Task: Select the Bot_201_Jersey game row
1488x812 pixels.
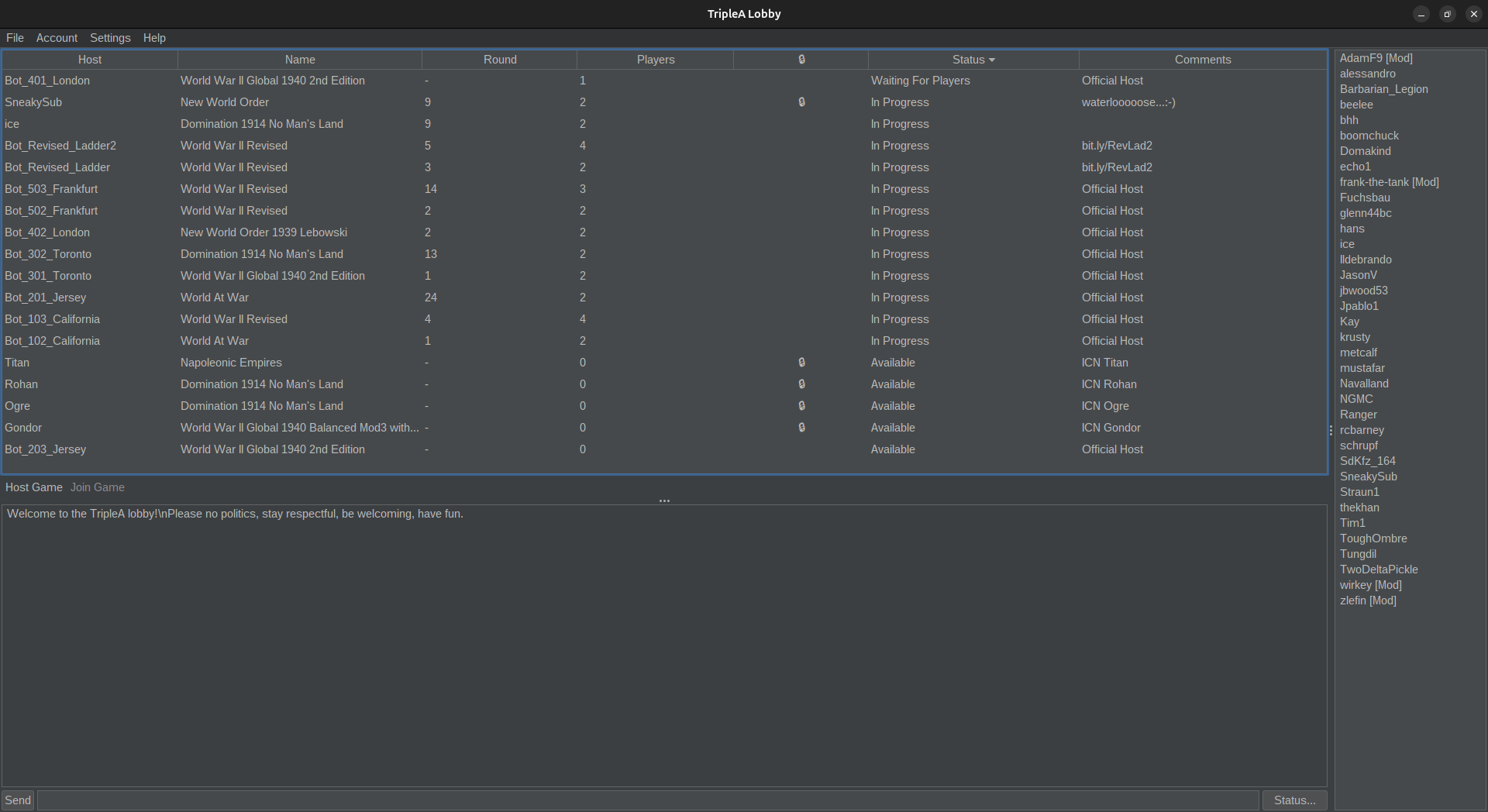Action: (664, 298)
